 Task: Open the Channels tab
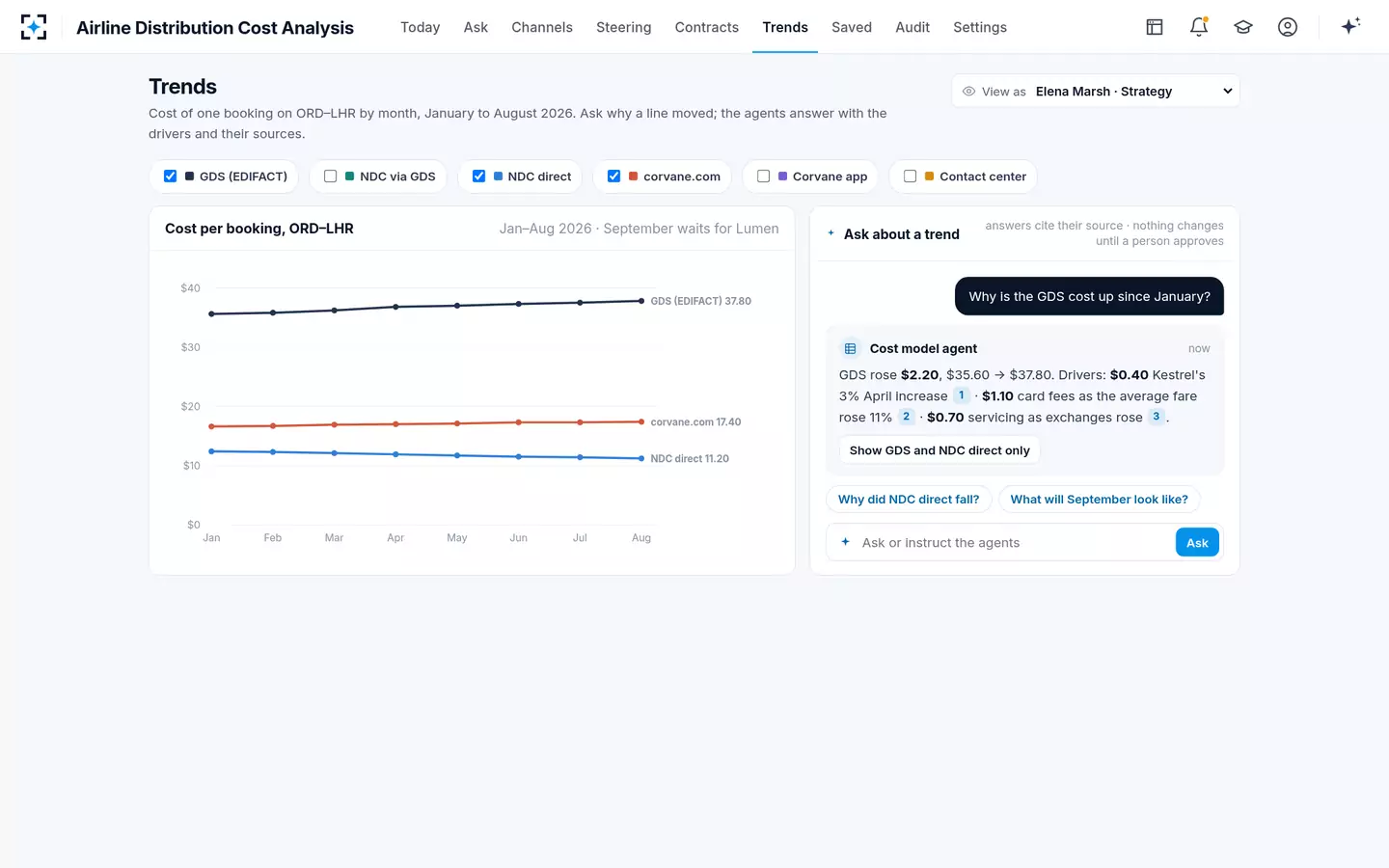coord(542,27)
